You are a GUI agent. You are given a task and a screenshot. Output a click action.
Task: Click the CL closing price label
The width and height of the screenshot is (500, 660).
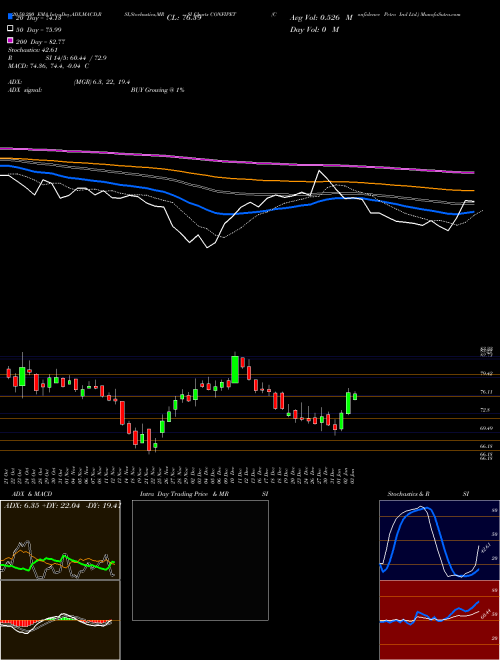184,18
